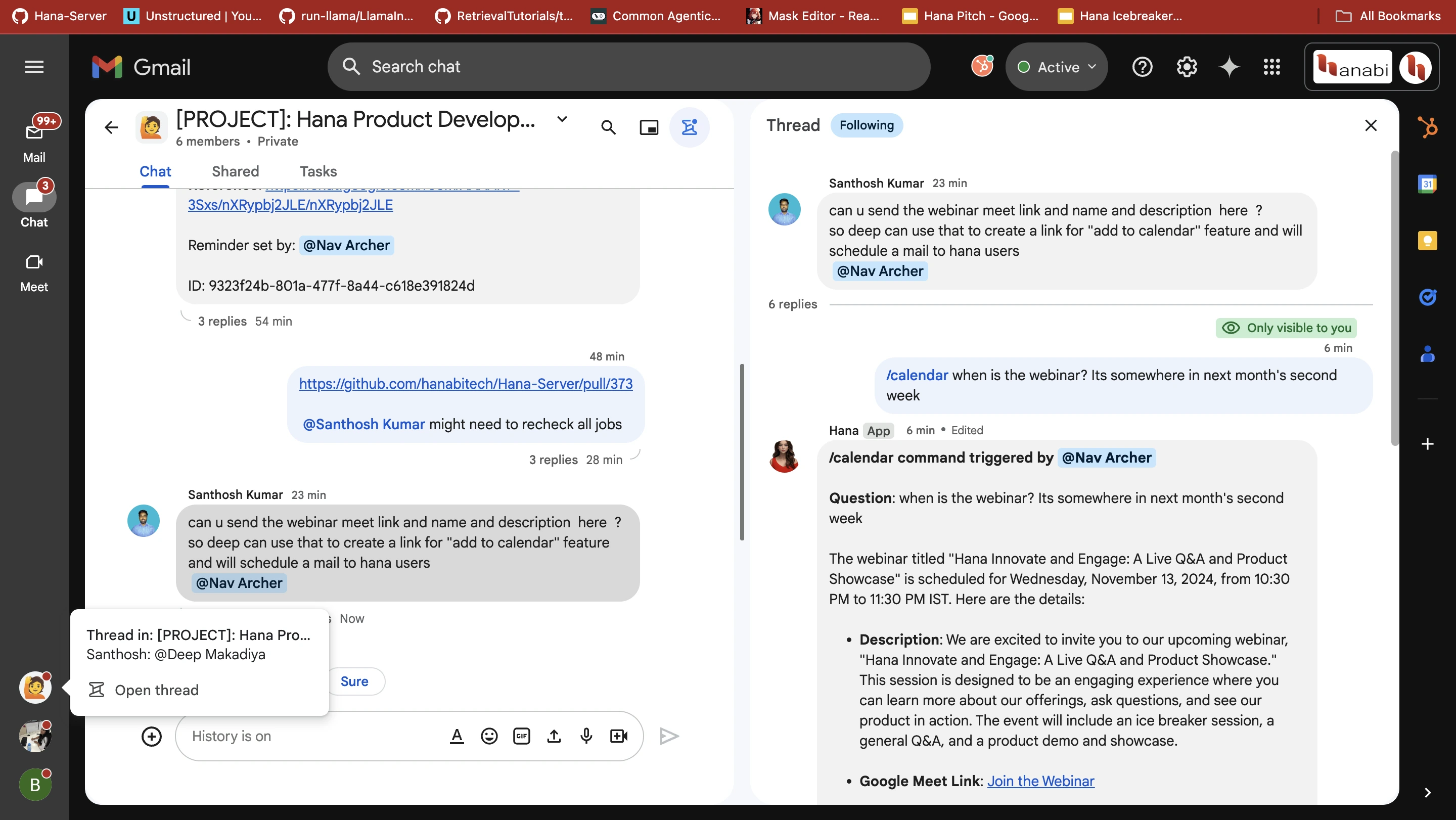Collapse the side panel chevron

(1427, 792)
